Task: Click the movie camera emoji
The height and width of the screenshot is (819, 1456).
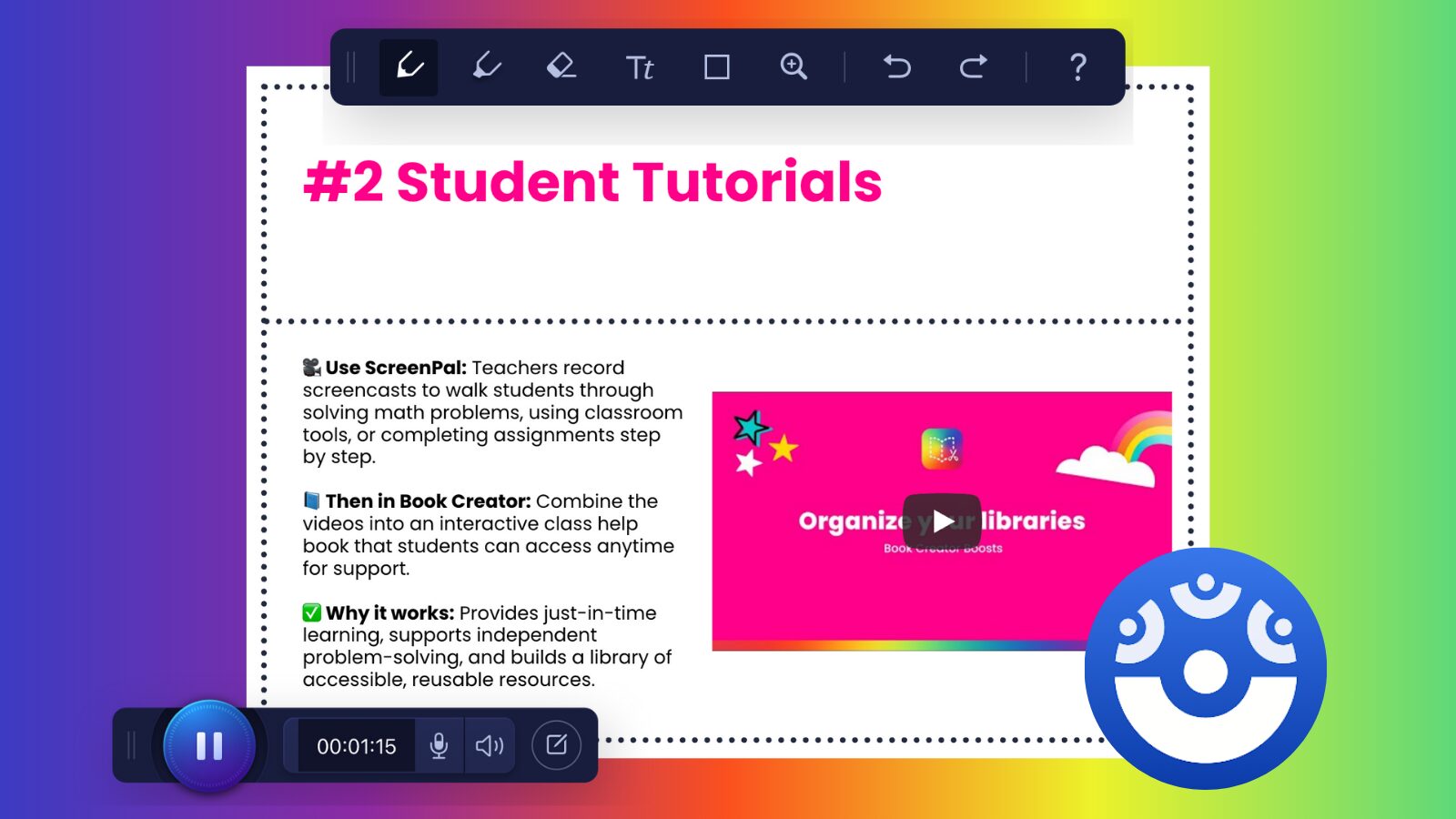Action: pyautogui.click(x=312, y=367)
